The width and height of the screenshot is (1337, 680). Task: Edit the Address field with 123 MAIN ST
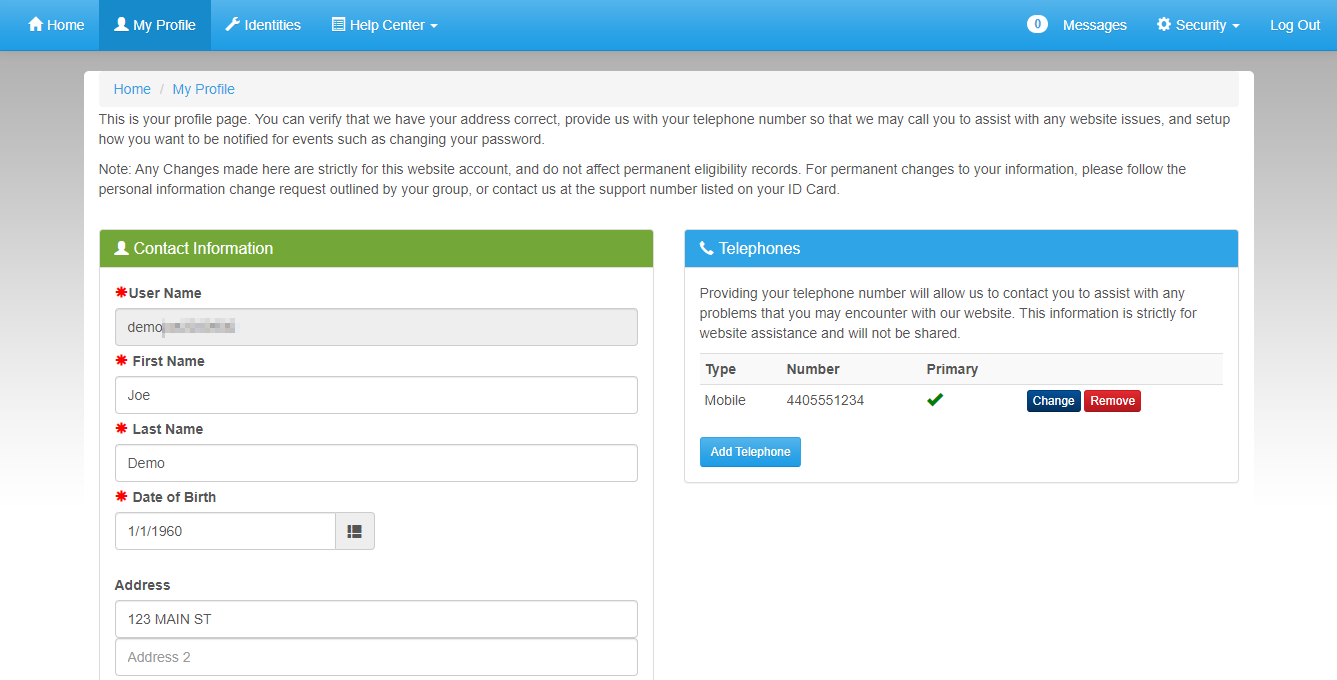[376, 619]
